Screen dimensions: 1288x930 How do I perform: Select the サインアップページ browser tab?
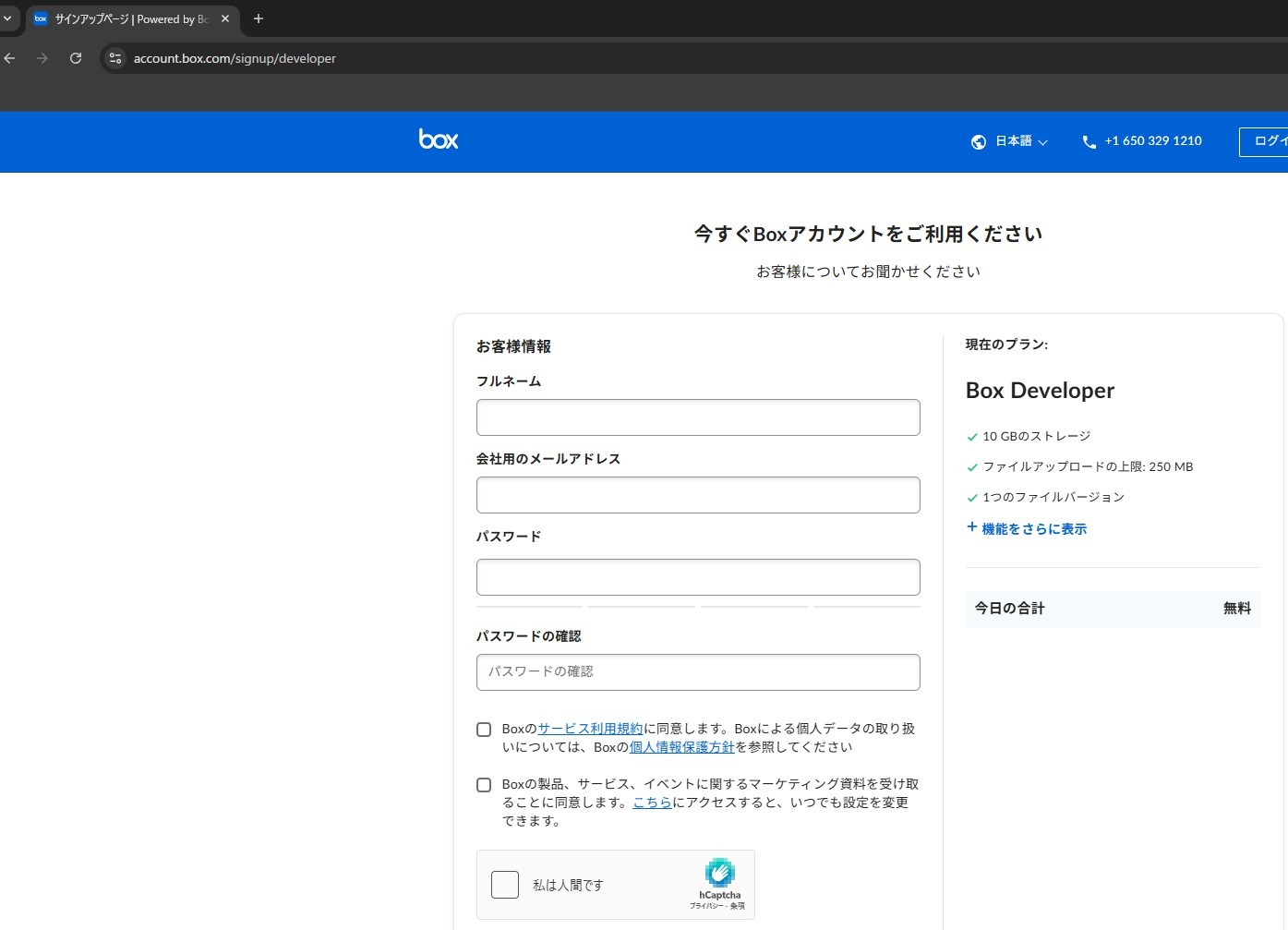[132, 18]
